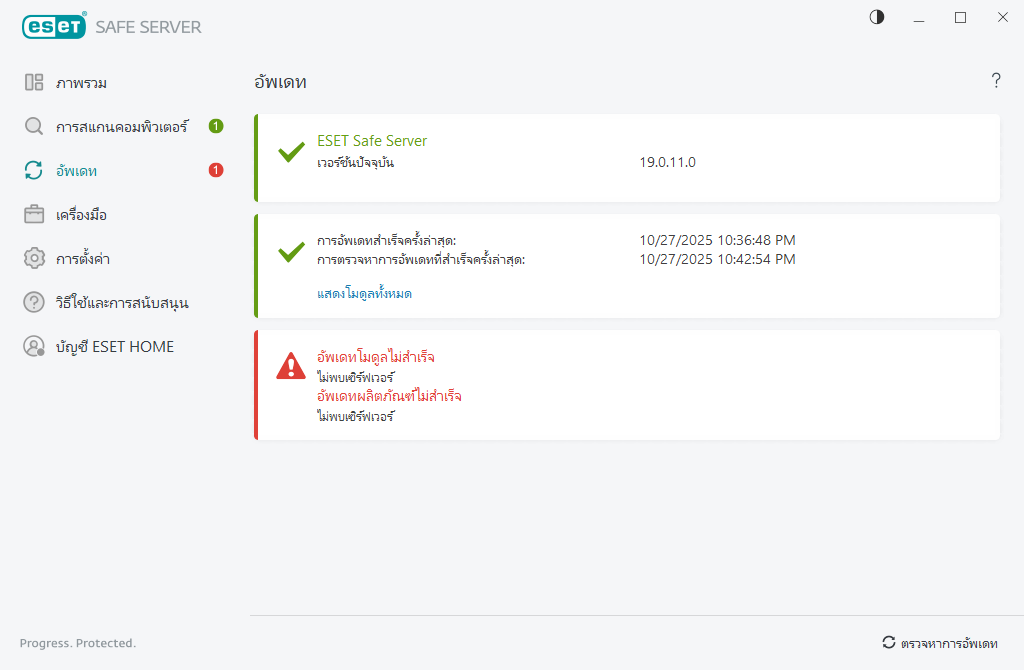Viewport: 1024px width, 670px height.
Task: Click the อัพเดท refresh icon in sidebar
Action: click(34, 170)
